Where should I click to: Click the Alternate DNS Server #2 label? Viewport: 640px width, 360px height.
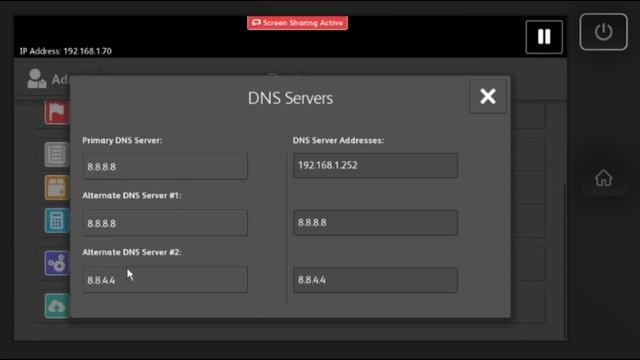click(132, 252)
